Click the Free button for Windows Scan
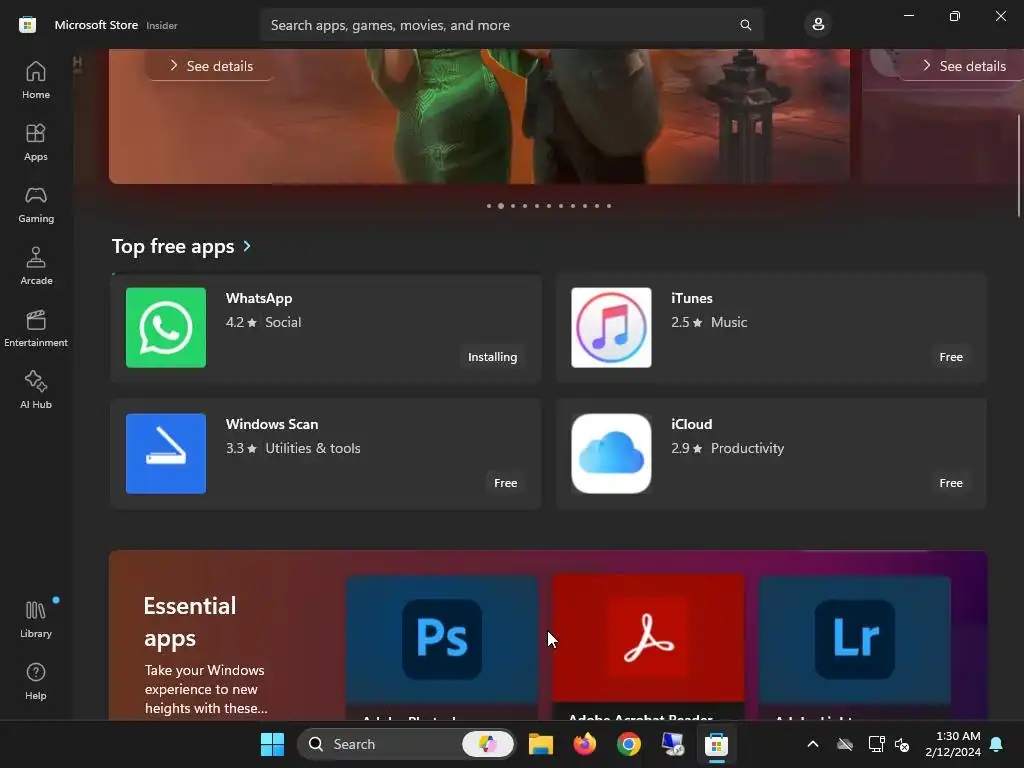 (505, 483)
